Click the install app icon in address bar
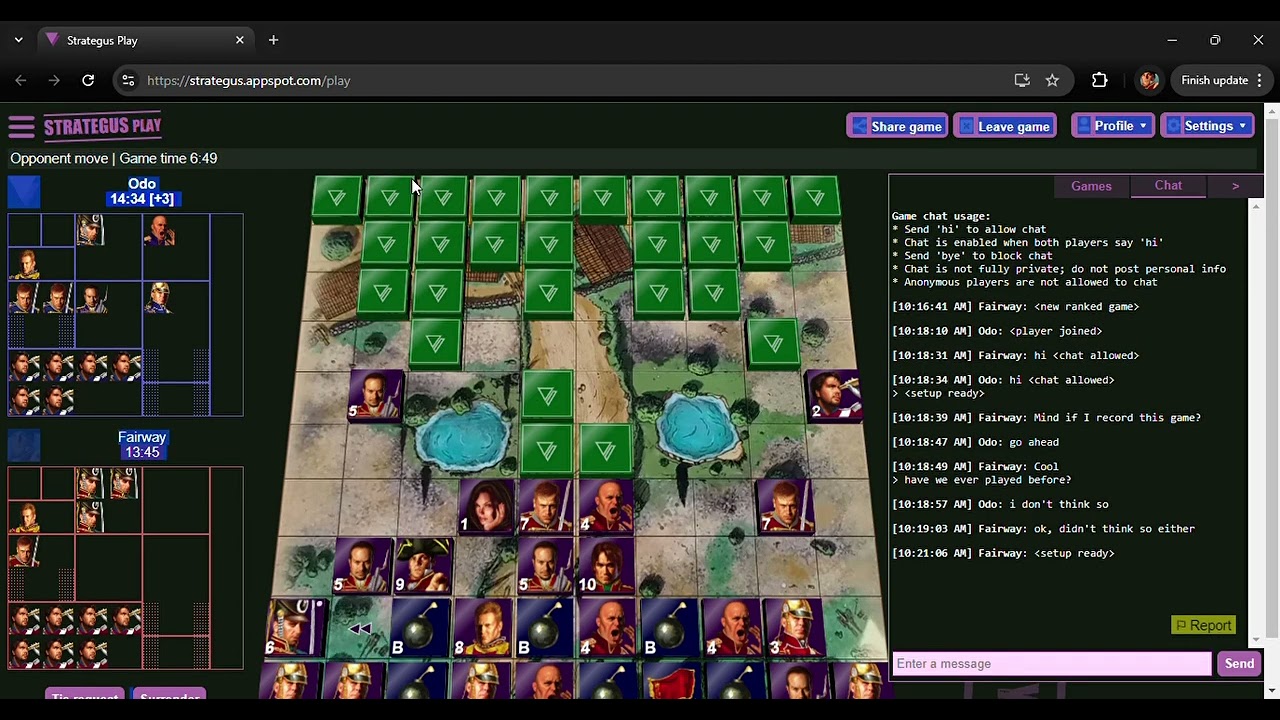The width and height of the screenshot is (1280, 720). pyautogui.click(x=1022, y=80)
